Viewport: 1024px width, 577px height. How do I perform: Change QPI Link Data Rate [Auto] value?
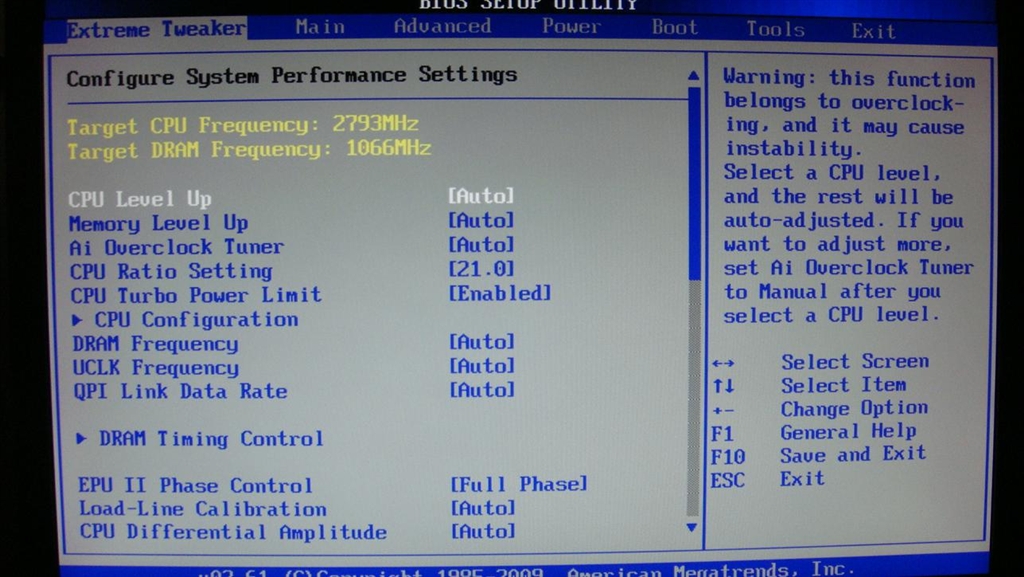click(x=482, y=390)
